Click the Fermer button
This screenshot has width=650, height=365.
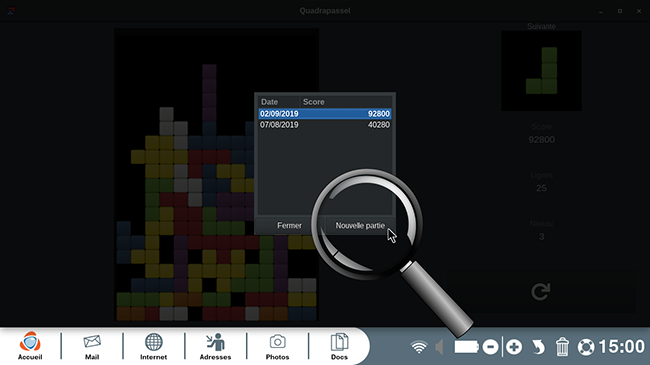point(289,226)
